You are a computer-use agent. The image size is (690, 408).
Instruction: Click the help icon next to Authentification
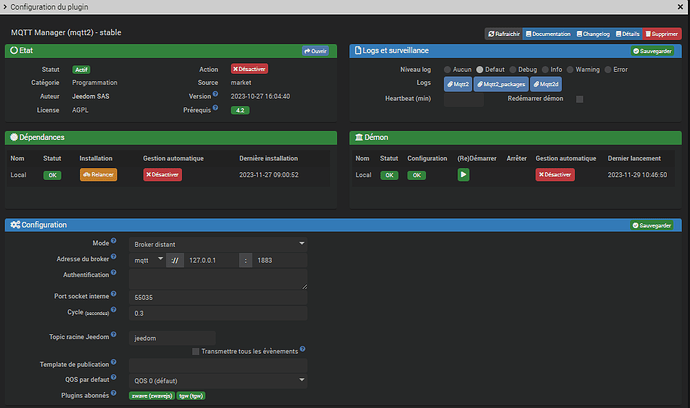tap(114, 272)
